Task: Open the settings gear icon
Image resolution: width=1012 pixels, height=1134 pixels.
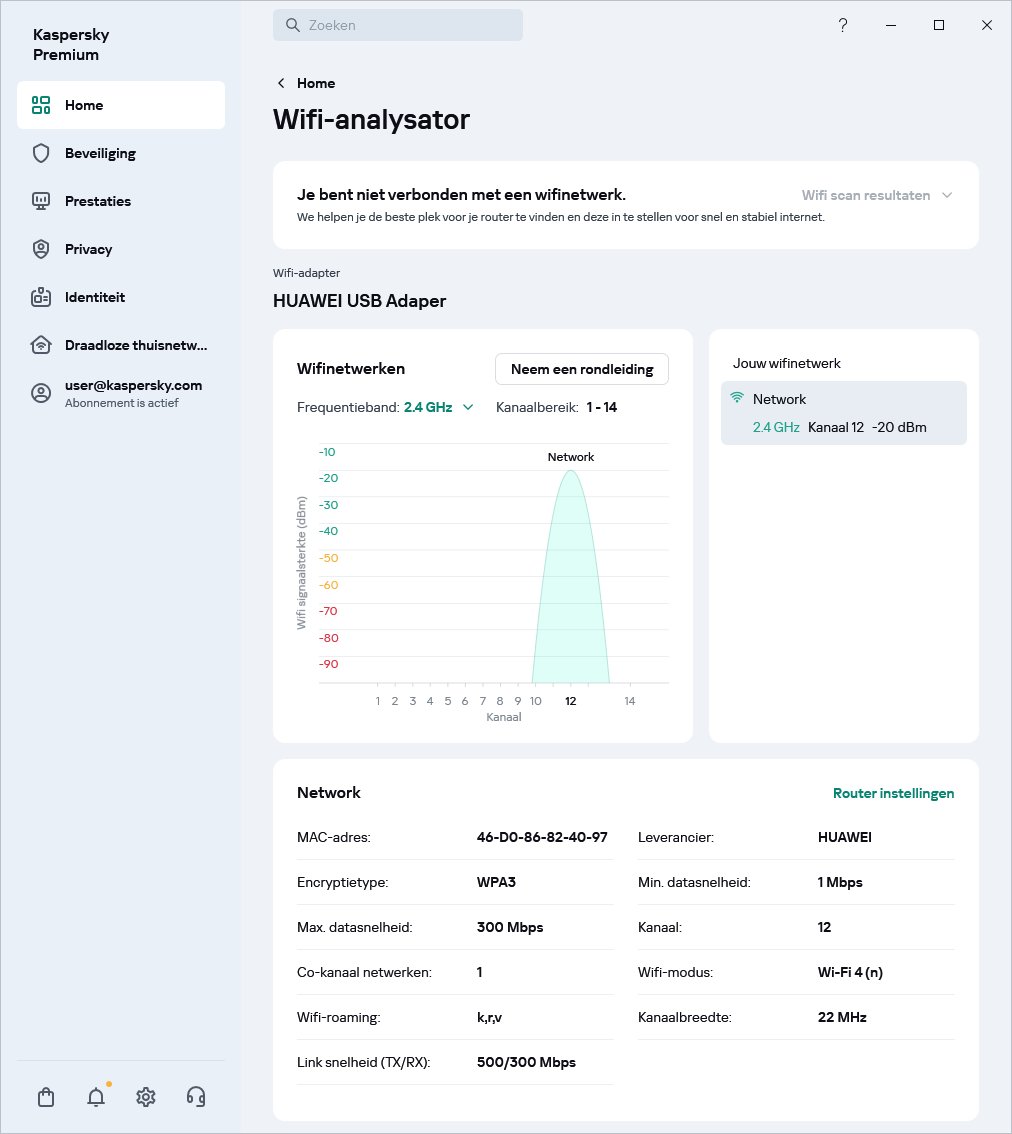Action: pyautogui.click(x=146, y=1097)
